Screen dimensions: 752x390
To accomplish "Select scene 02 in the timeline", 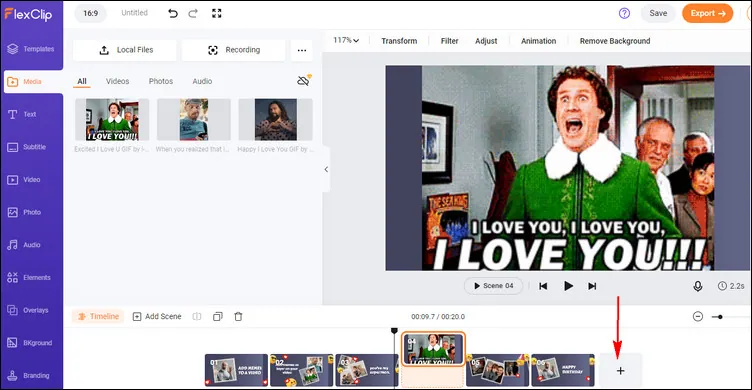I will click(x=302, y=370).
